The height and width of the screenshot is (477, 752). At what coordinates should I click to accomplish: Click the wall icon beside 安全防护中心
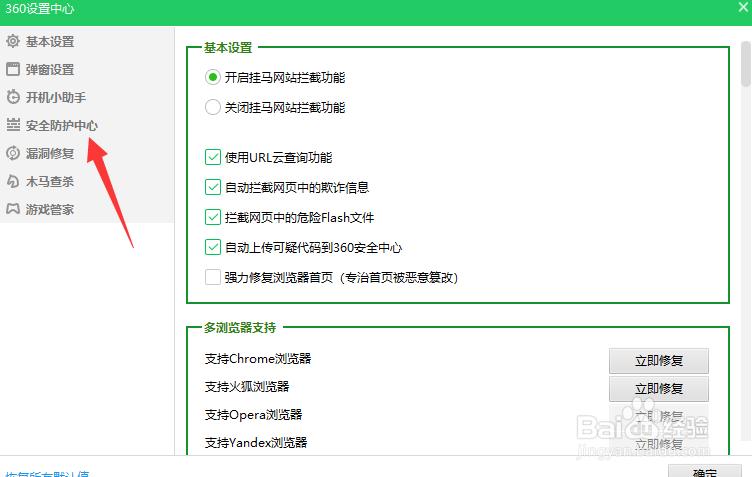click(x=13, y=125)
